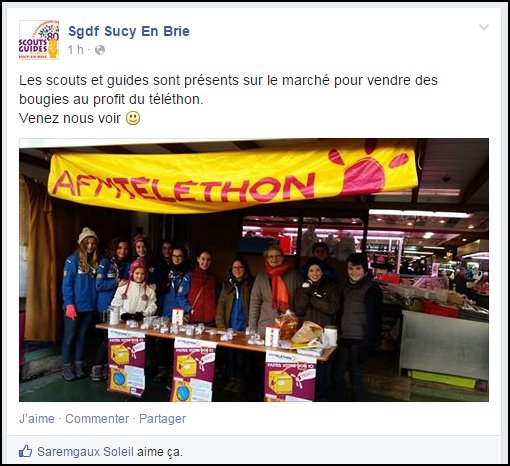Click 'Venez nous voir' text line

70,118
